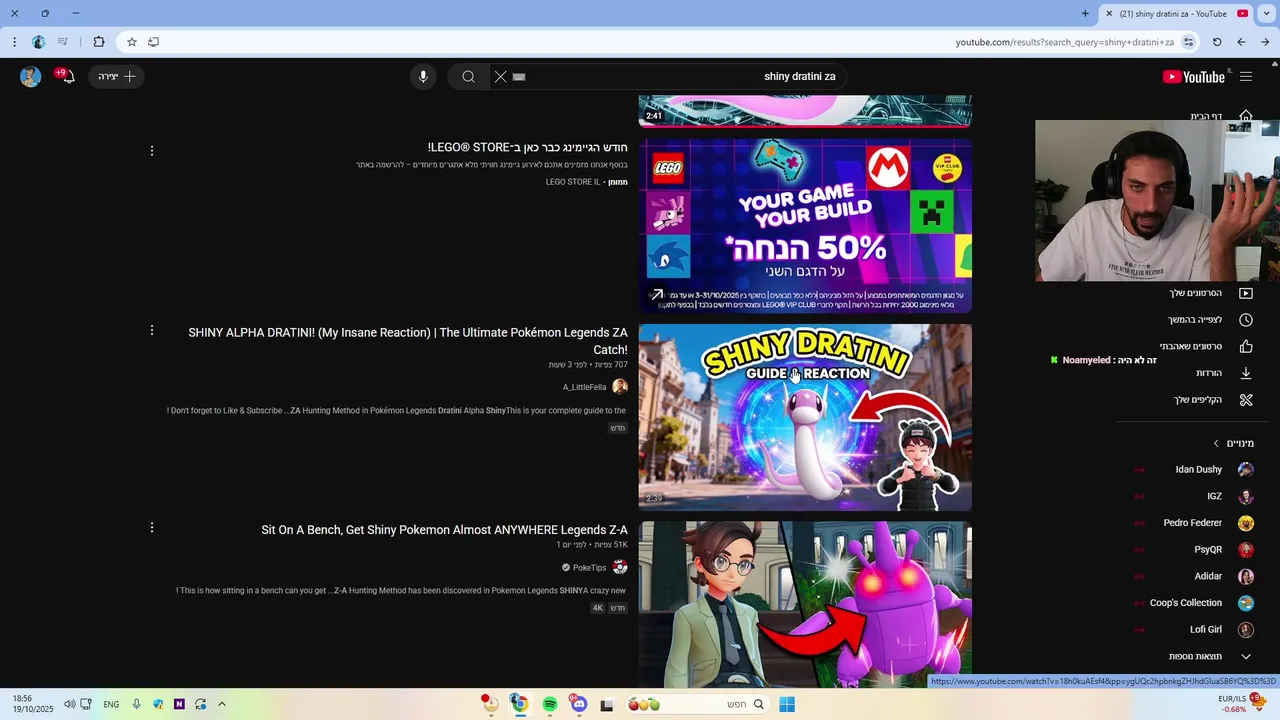This screenshot has height=720, width=1280.
Task: Open Chrome three-dot menu
Action: point(14,42)
